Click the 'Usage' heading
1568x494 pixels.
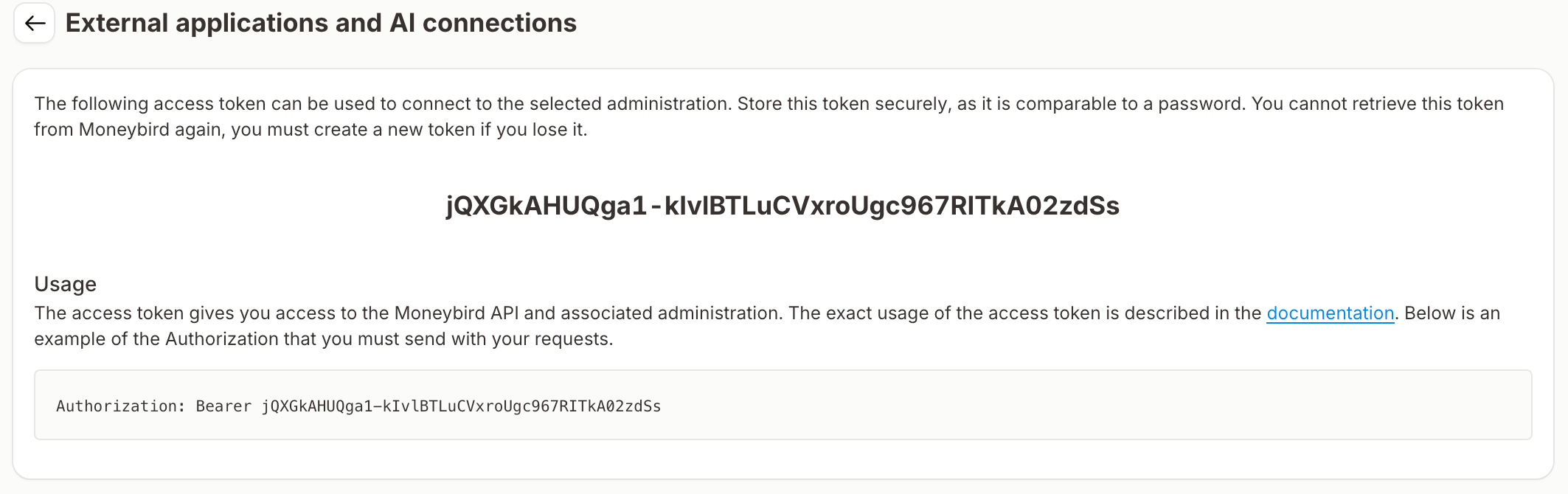(66, 284)
